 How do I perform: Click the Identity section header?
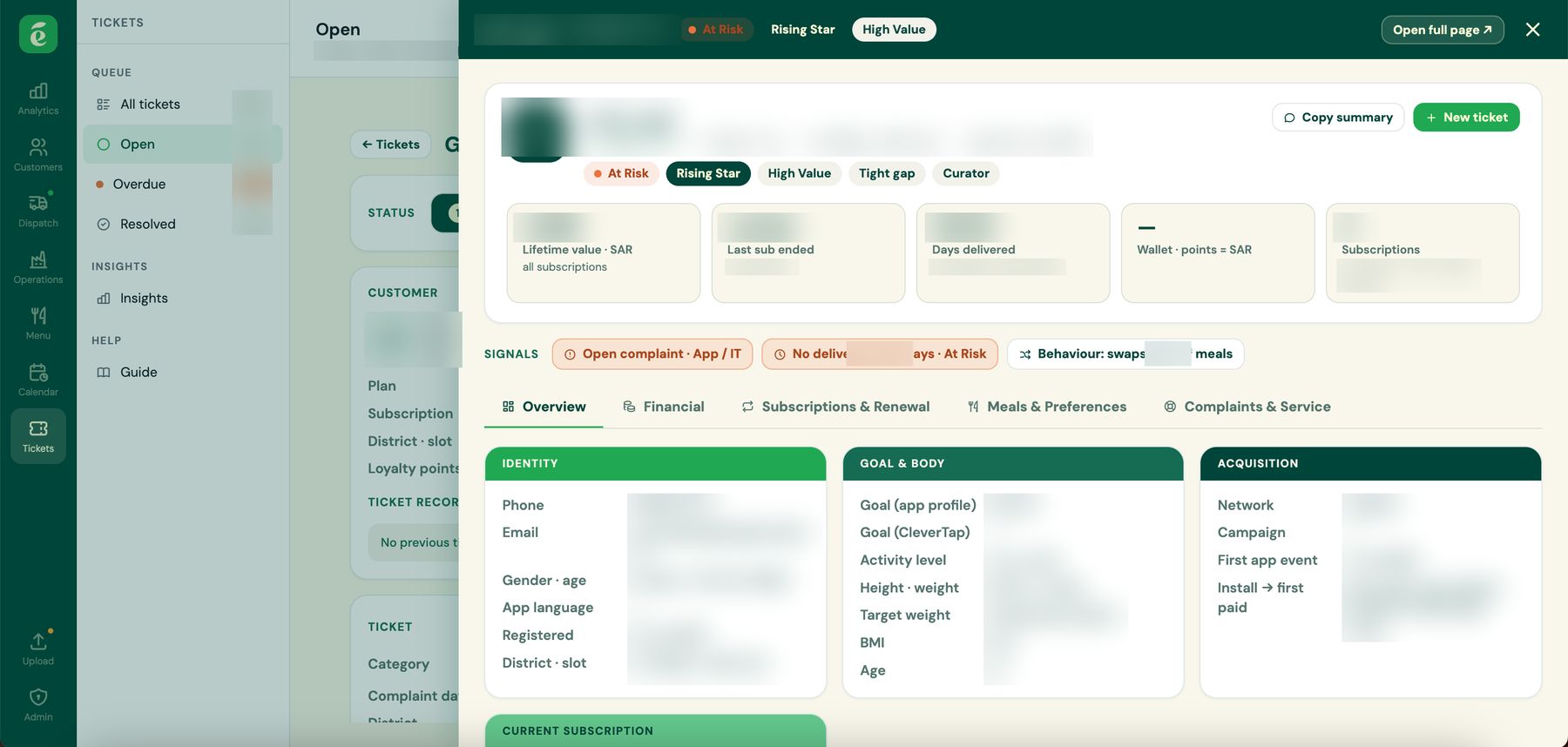[x=655, y=464]
